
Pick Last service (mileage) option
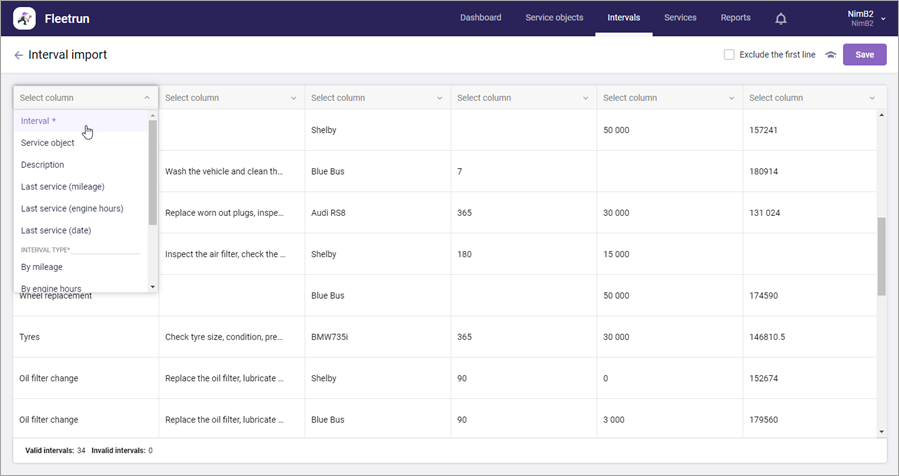[x=63, y=187]
